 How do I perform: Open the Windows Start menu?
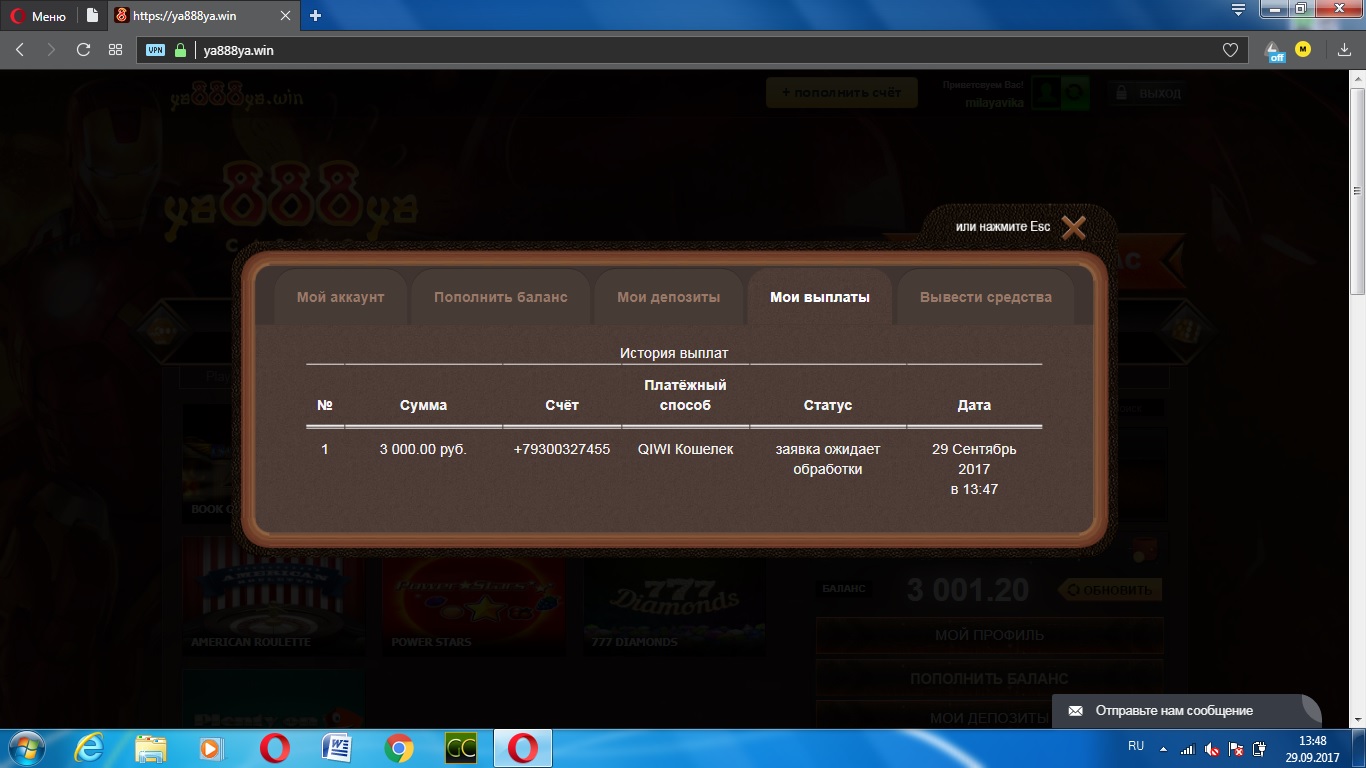coord(26,748)
